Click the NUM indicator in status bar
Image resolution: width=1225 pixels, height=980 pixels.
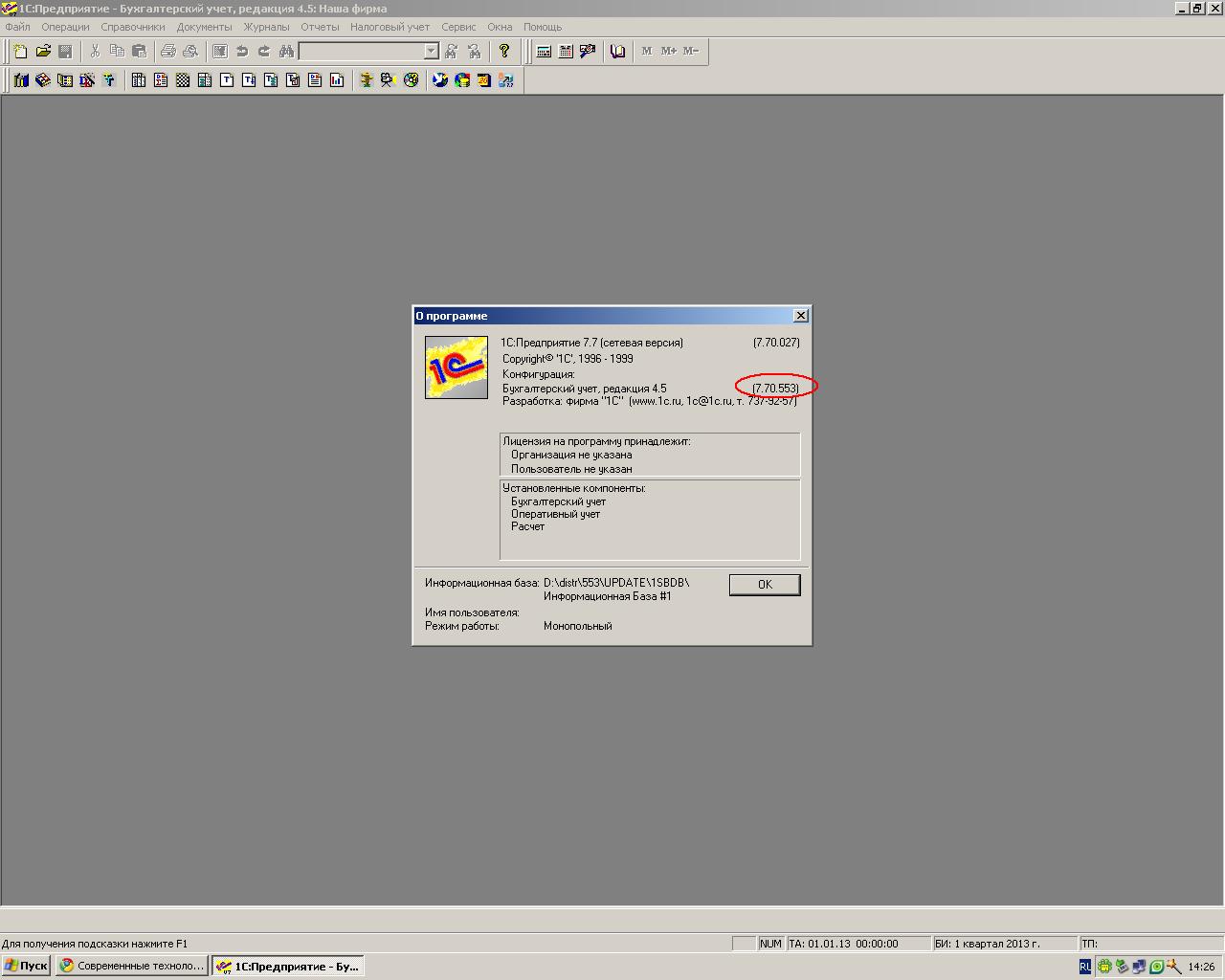tap(770, 944)
